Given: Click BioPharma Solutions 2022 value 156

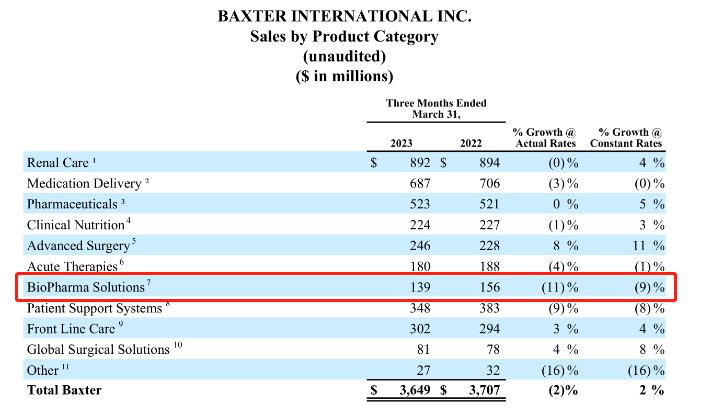Looking at the screenshot, I should click(489, 287).
